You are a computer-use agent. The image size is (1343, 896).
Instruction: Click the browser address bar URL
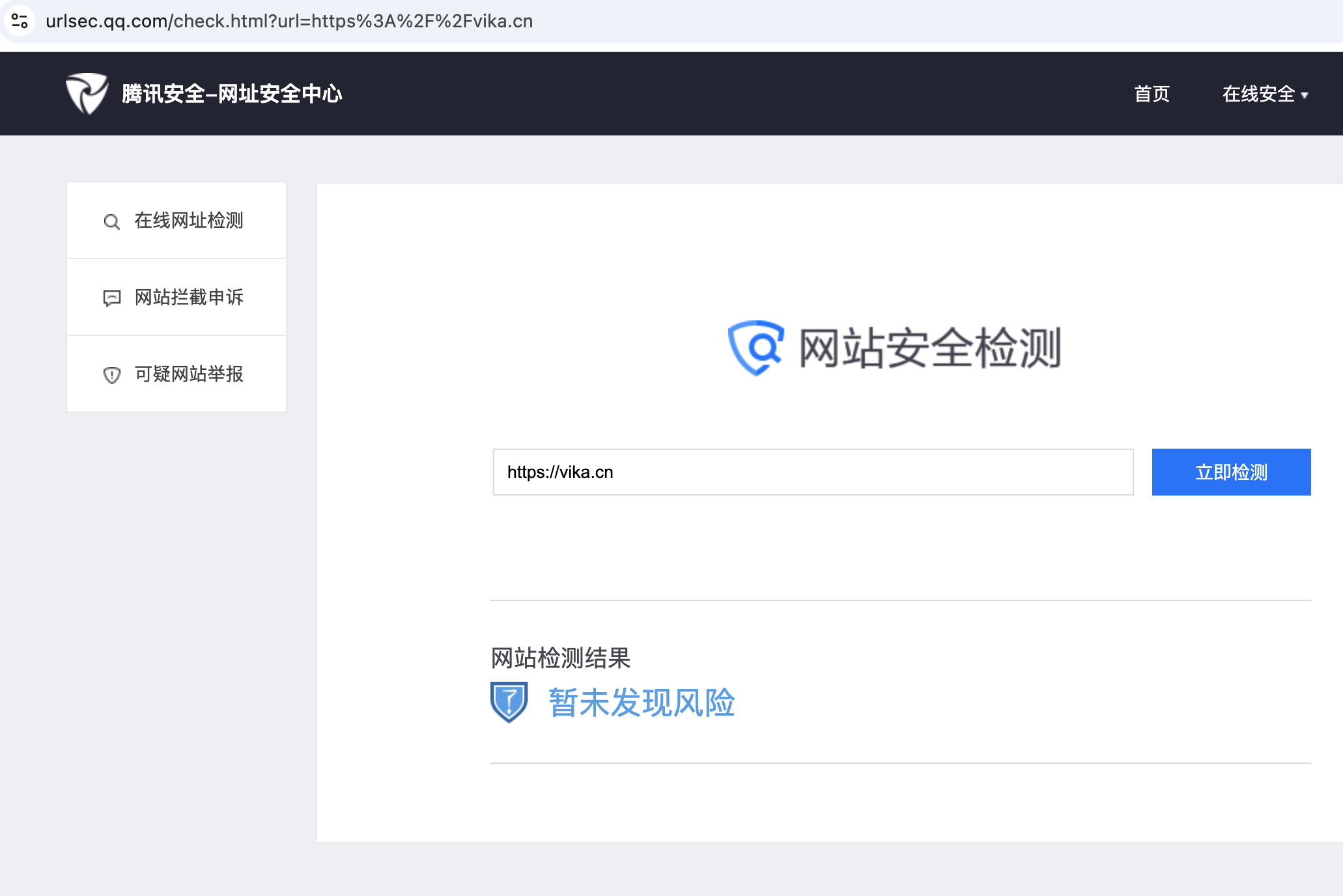(x=289, y=21)
